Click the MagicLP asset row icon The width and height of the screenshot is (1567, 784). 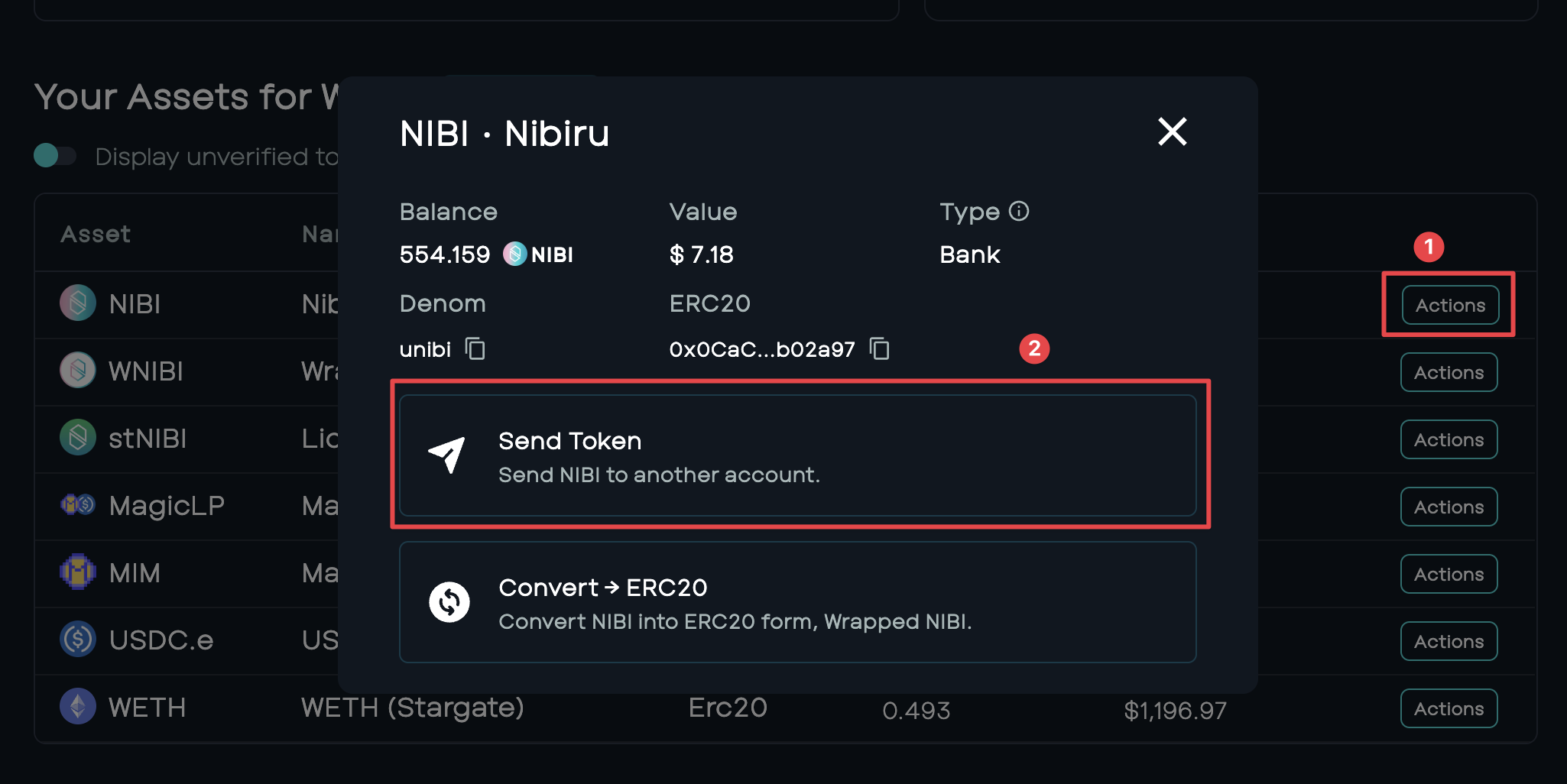tap(78, 505)
